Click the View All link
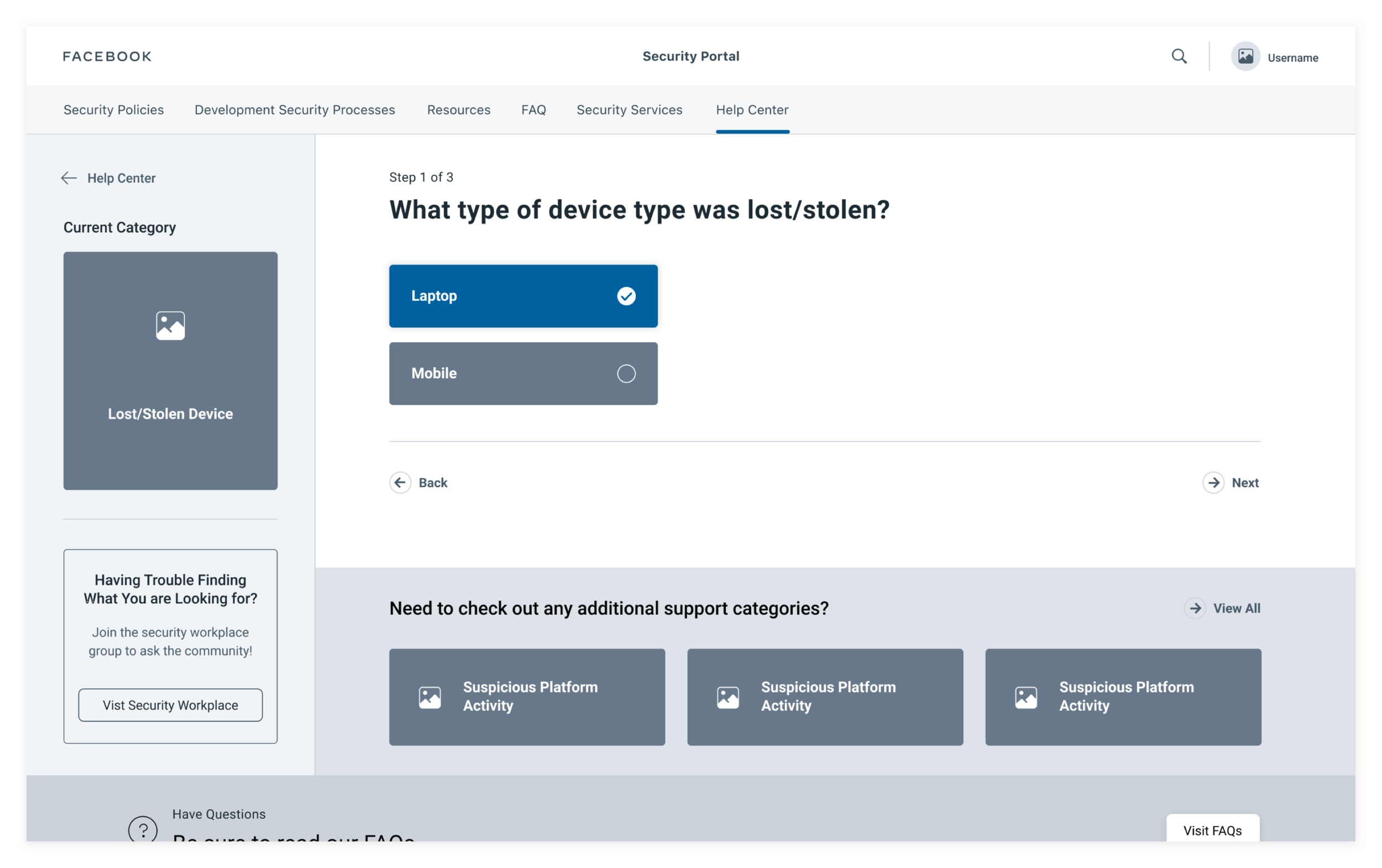The height and width of the screenshot is (868, 1382). click(x=1236, y=609)
